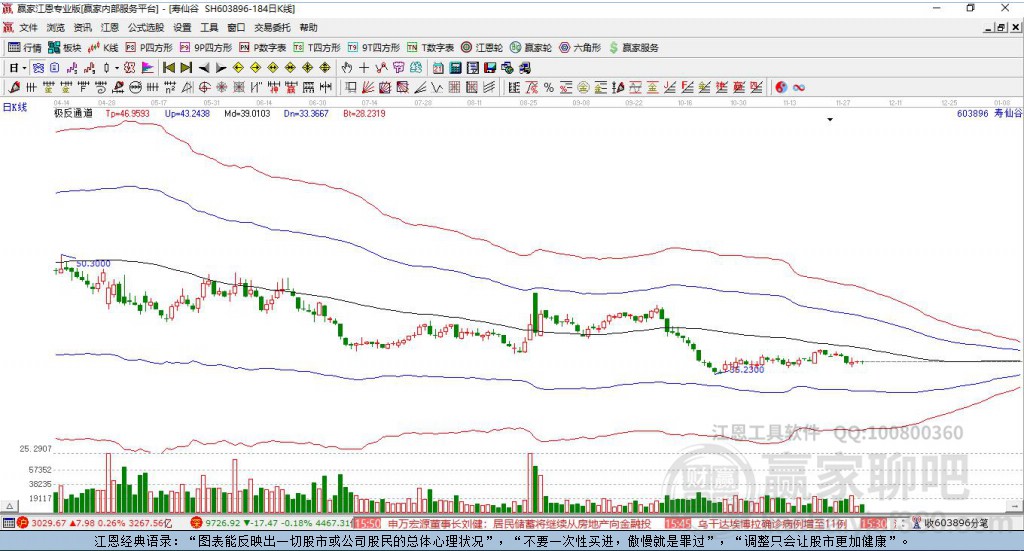The image size is (1024, 551).
Task: Click the 极反通道 indicator name
Action: tap(73, 113)
